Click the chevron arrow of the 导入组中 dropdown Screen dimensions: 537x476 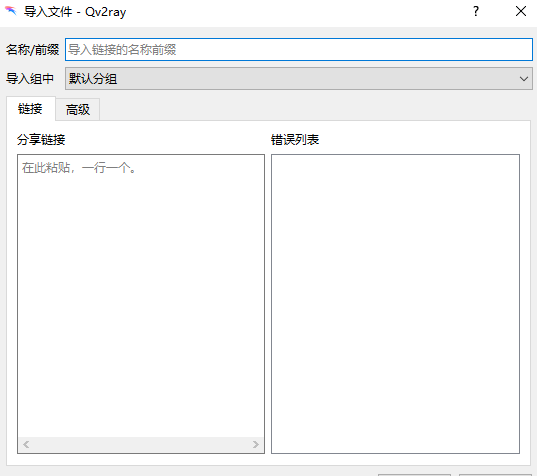point(524,79)
